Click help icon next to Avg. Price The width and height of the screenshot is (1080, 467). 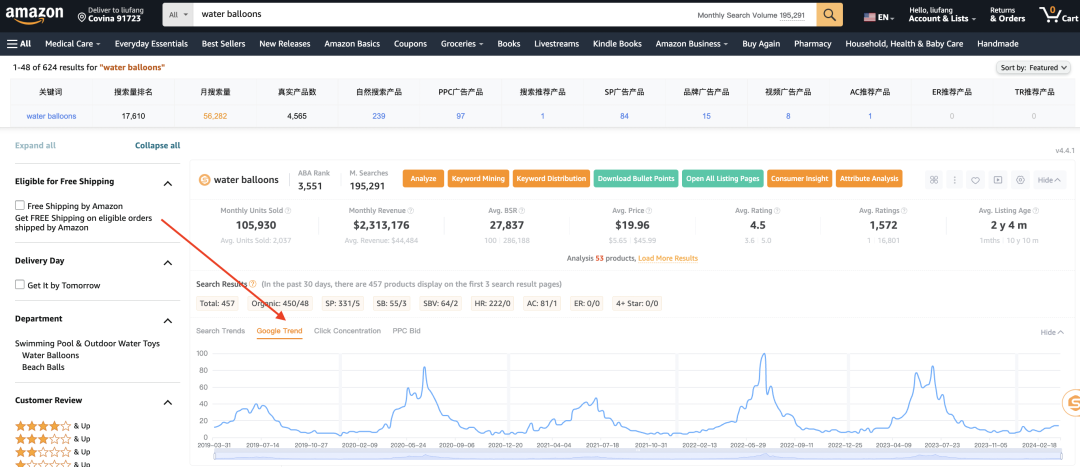point(649,211)
